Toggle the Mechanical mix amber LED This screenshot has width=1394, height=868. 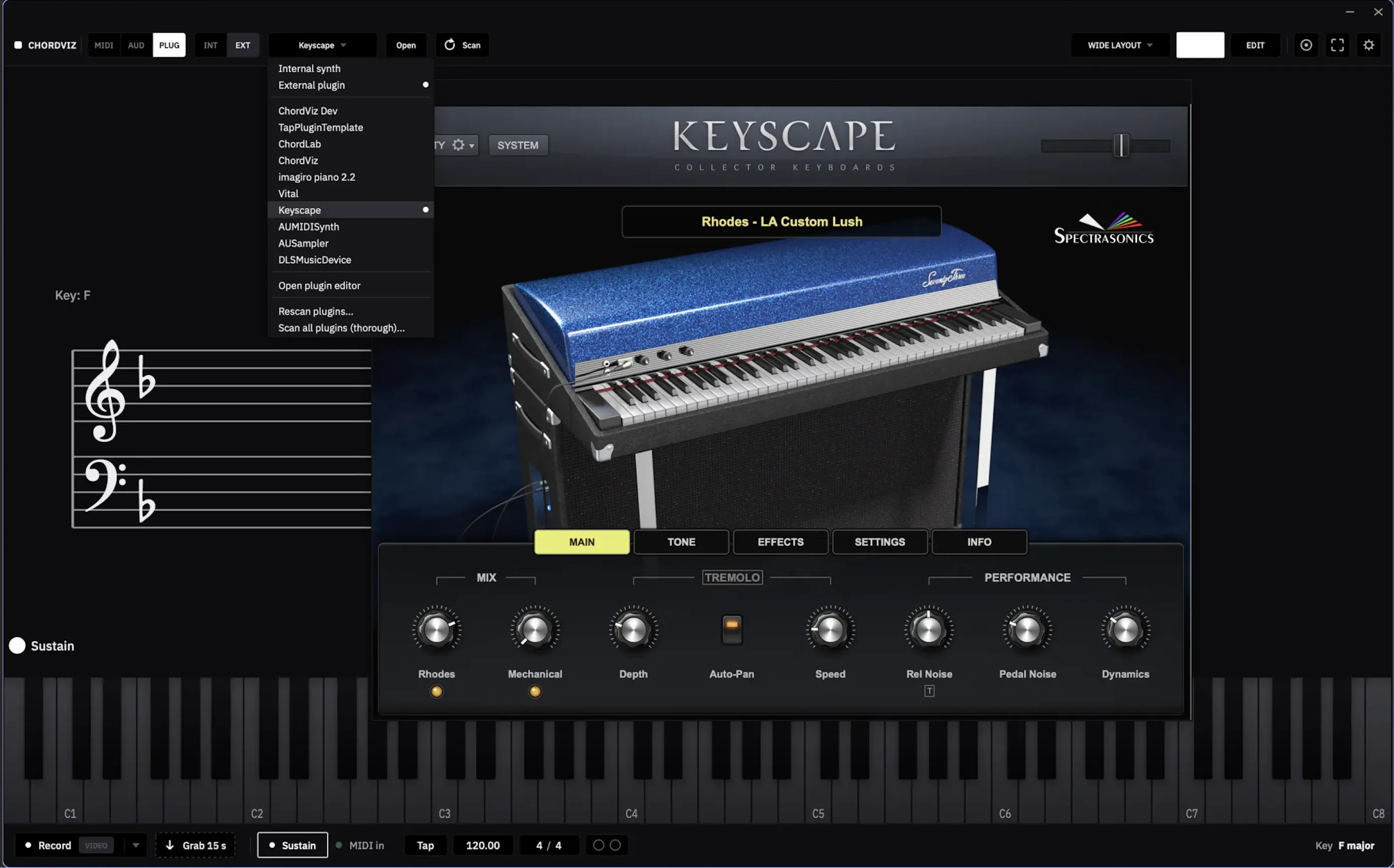[x=535, y=692]
